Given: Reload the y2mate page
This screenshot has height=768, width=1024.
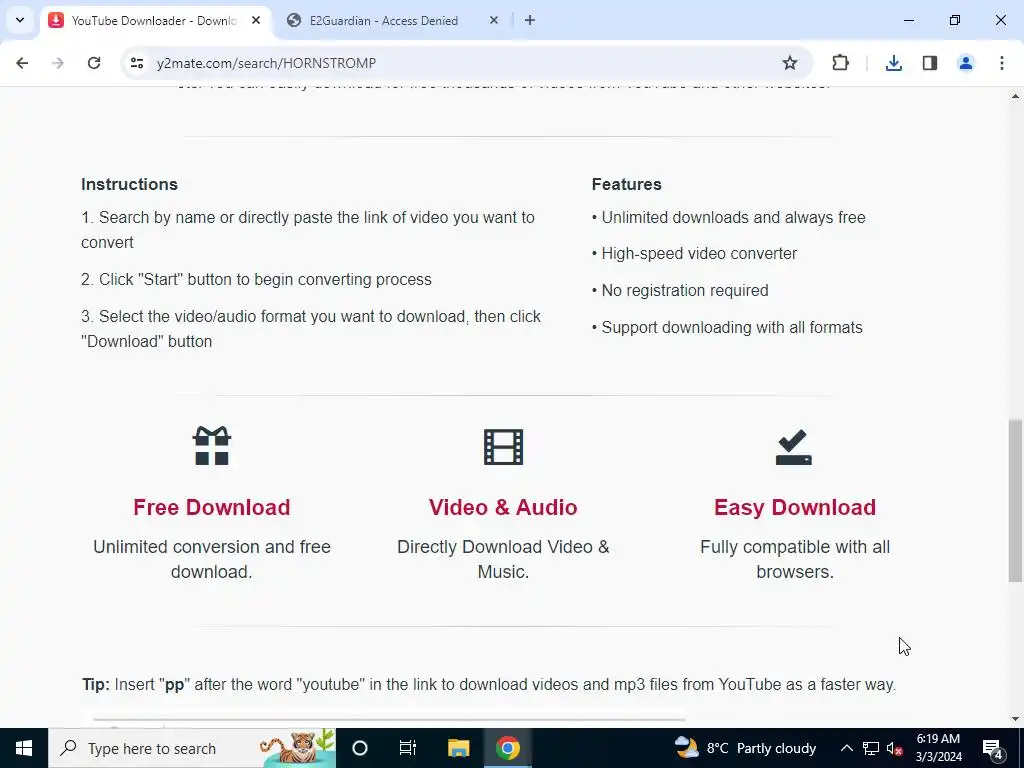Looking at the screenshot, I should pyautogui.click(x=94, y=63).
